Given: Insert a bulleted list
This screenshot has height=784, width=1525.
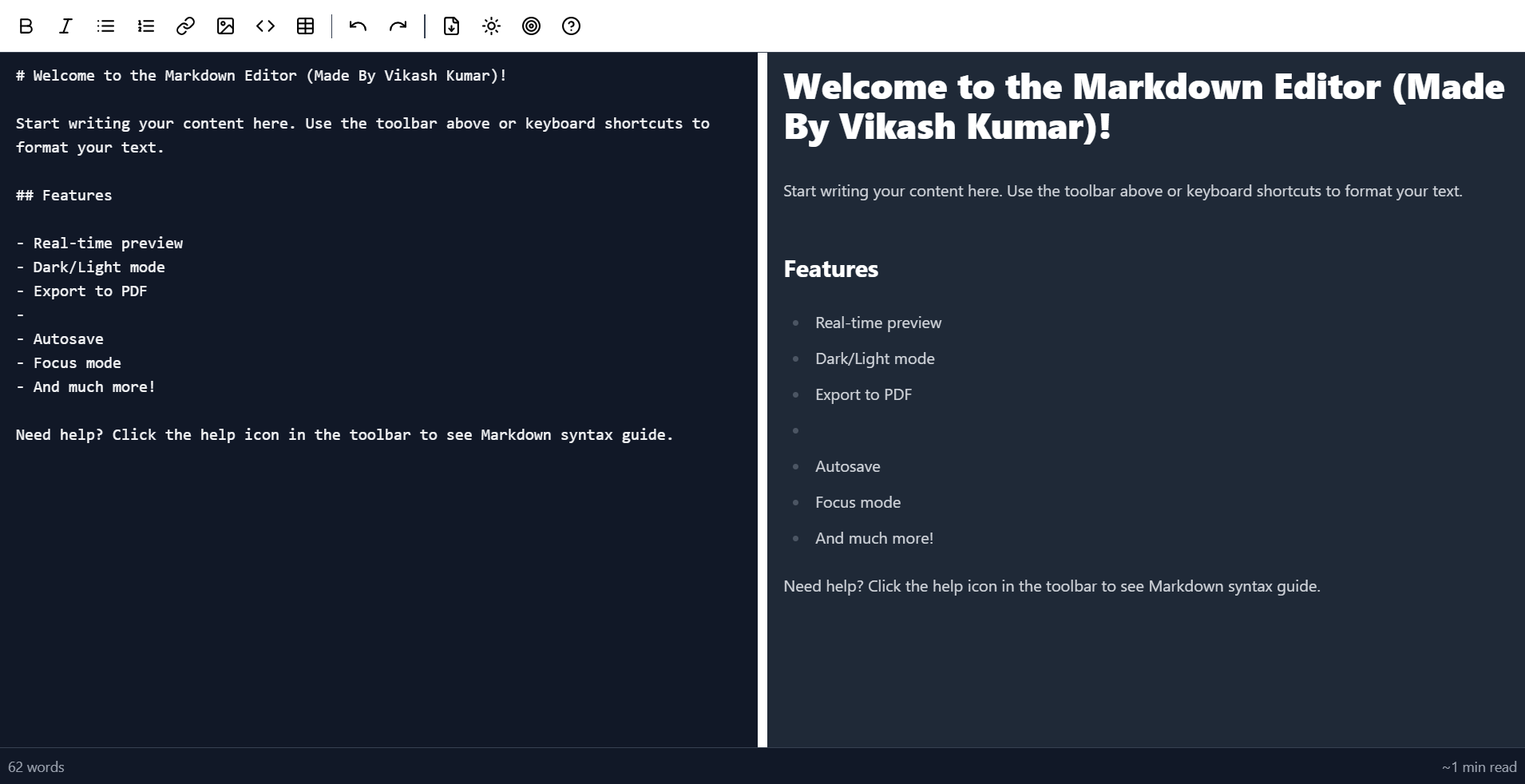Looking at the screenshot, I should click(x=105, y=26).
